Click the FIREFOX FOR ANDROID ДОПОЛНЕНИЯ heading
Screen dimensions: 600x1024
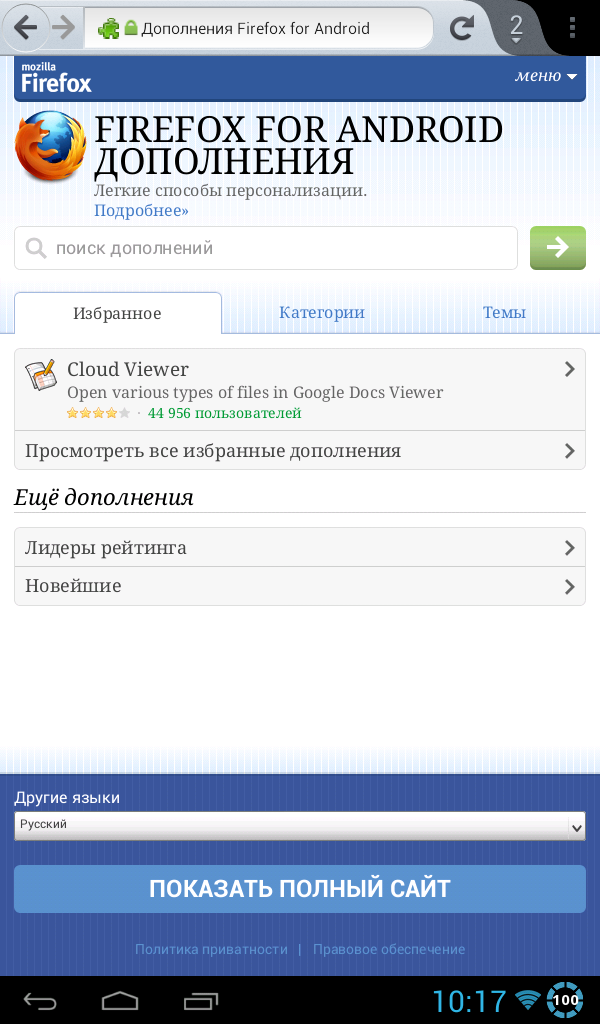(298, 146)
